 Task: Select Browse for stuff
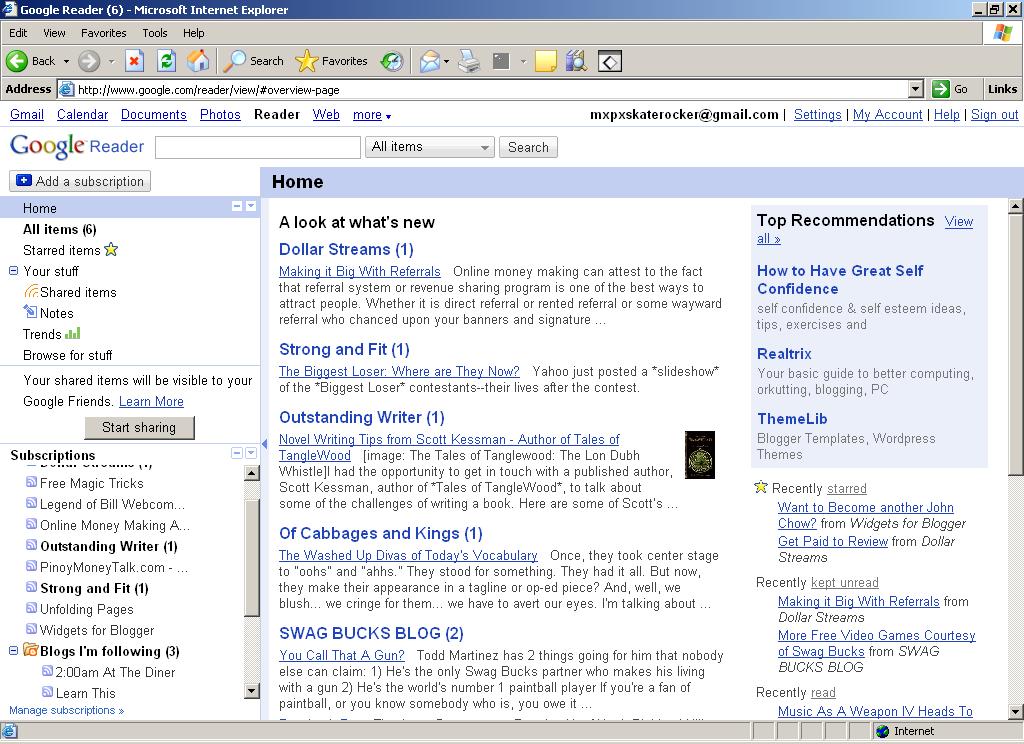coord(68,355)
